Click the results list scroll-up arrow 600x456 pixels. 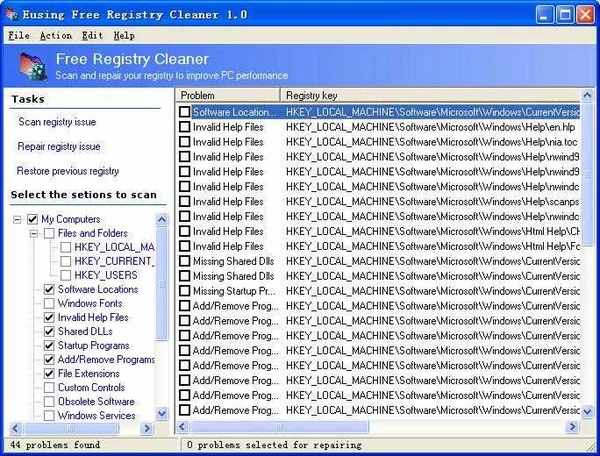[587, 95]
